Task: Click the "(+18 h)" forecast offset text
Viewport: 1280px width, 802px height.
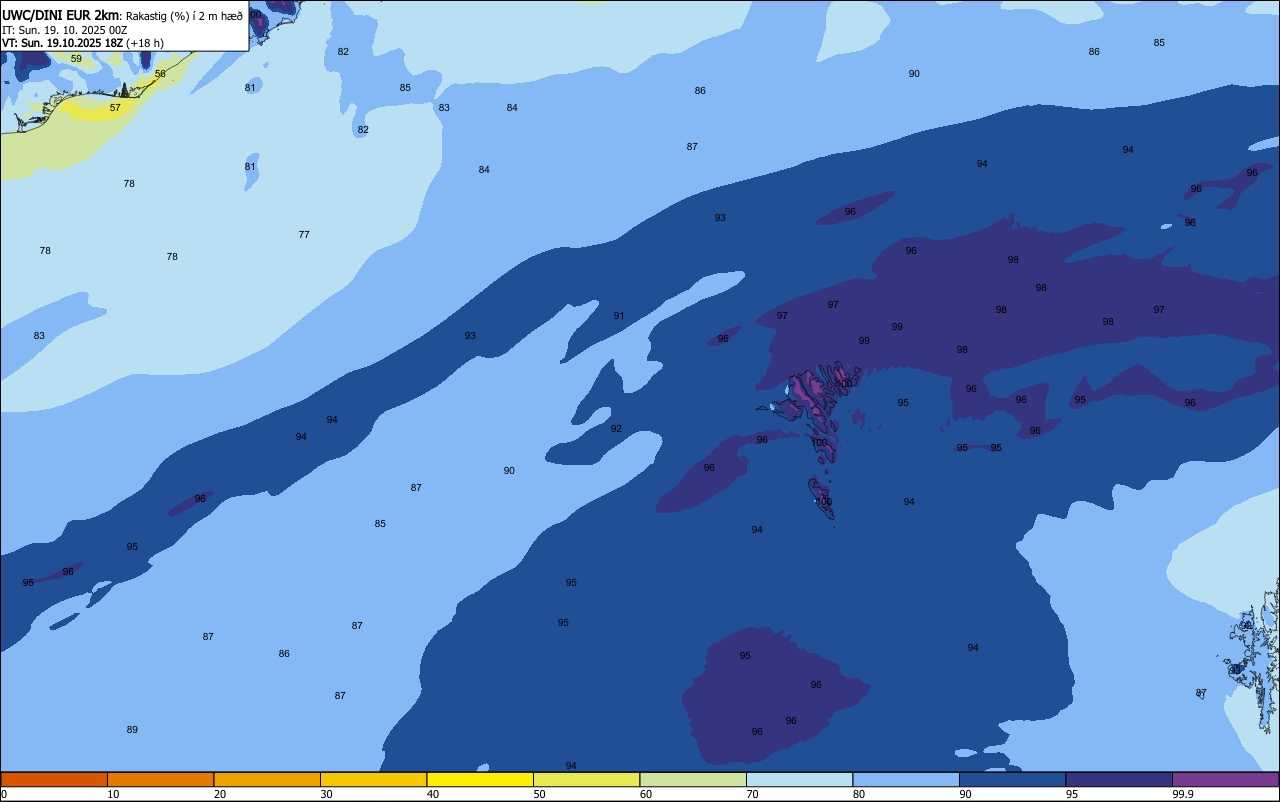Action: pos(145,43)
